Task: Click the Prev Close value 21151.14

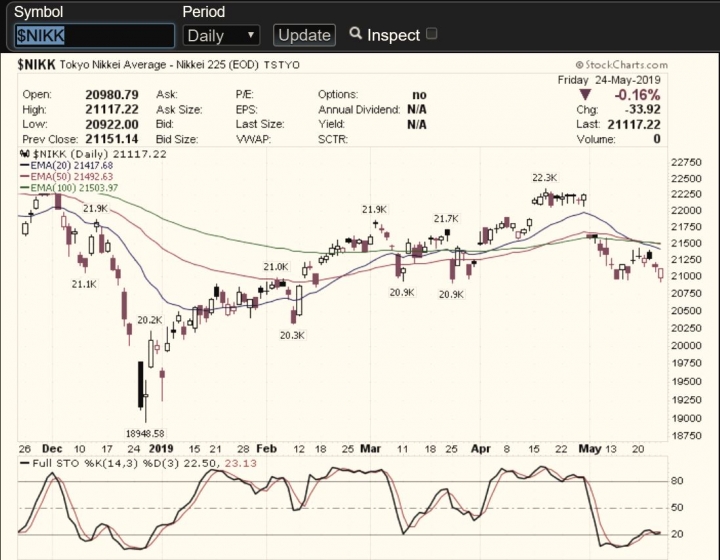Action: pyautogui.click(x=112, y=139)
